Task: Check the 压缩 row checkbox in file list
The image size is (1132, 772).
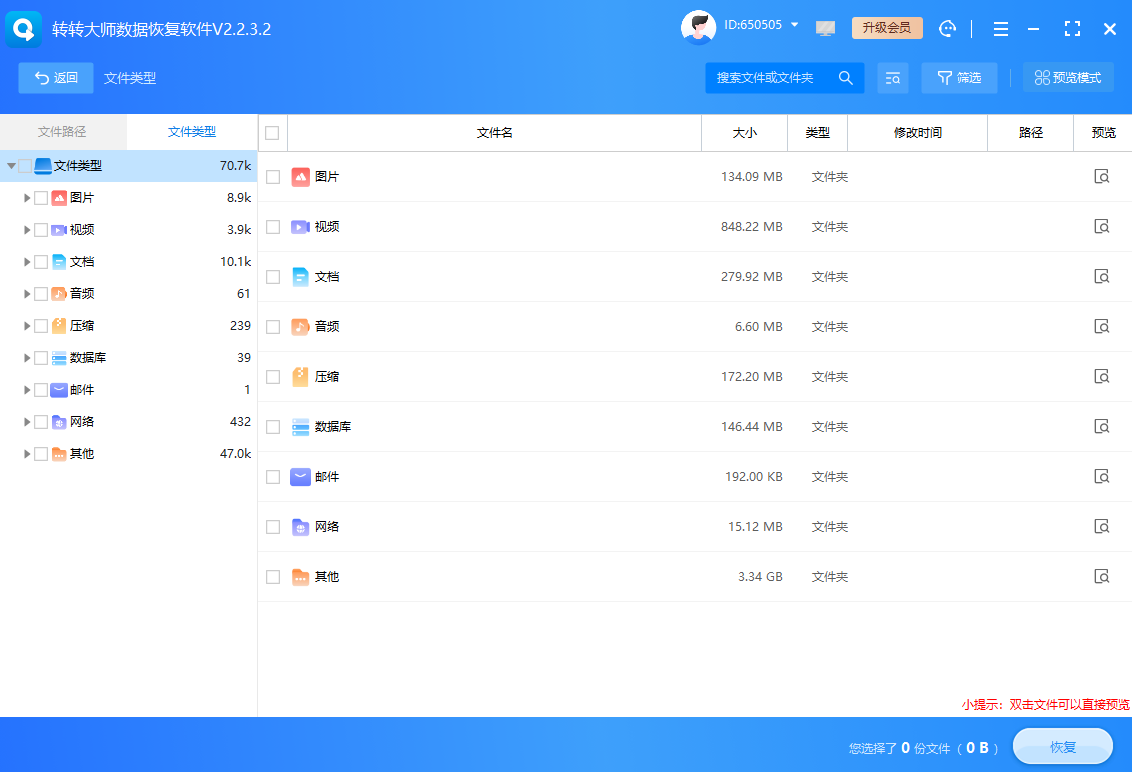Action: [273, 376]
